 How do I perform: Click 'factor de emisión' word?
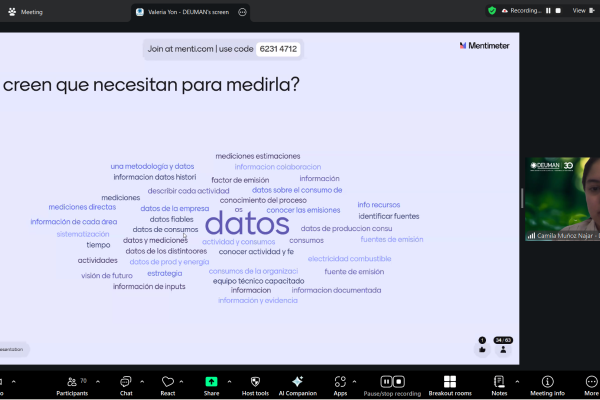coord(240,180)
